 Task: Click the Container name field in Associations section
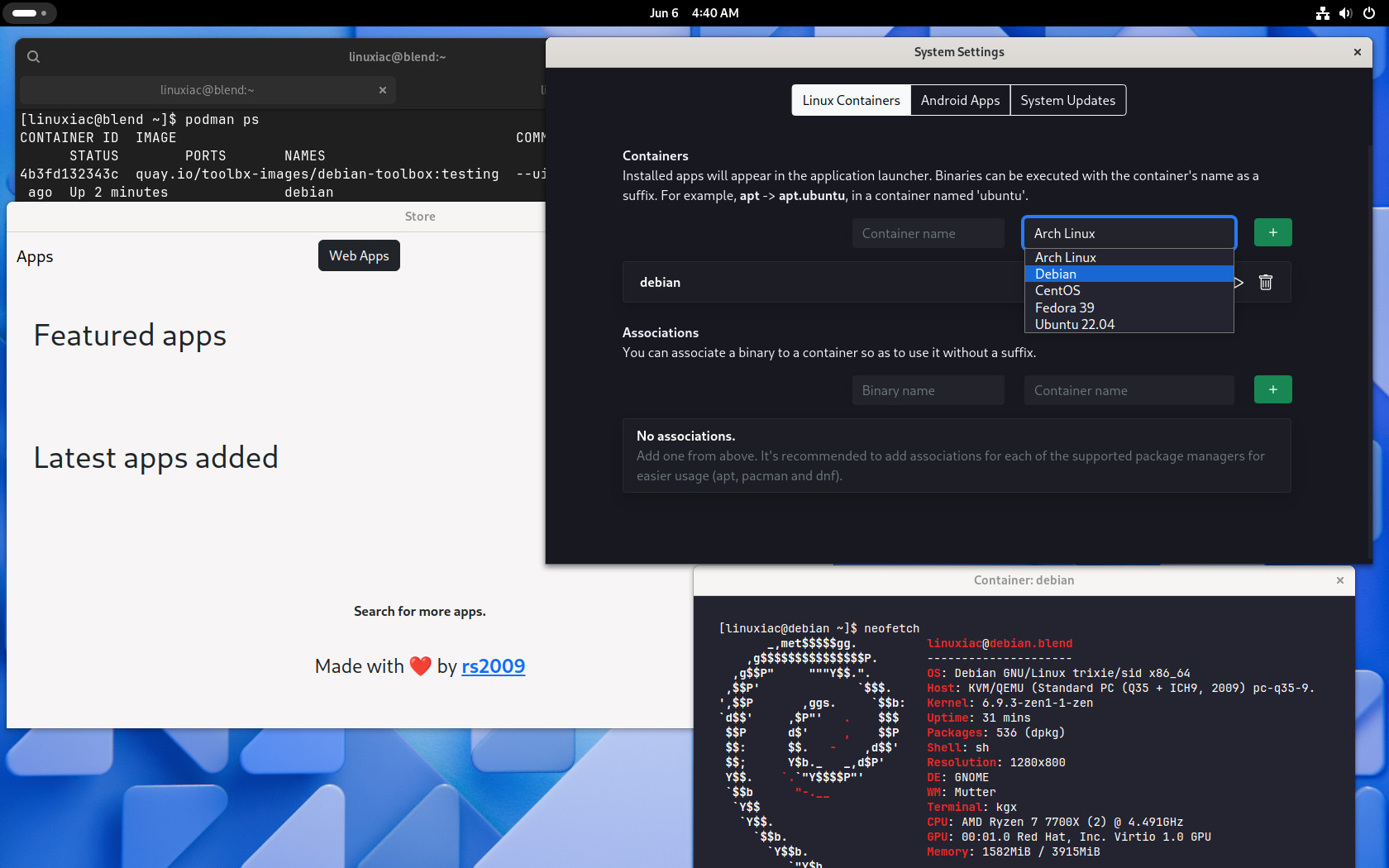point(1129,390)
